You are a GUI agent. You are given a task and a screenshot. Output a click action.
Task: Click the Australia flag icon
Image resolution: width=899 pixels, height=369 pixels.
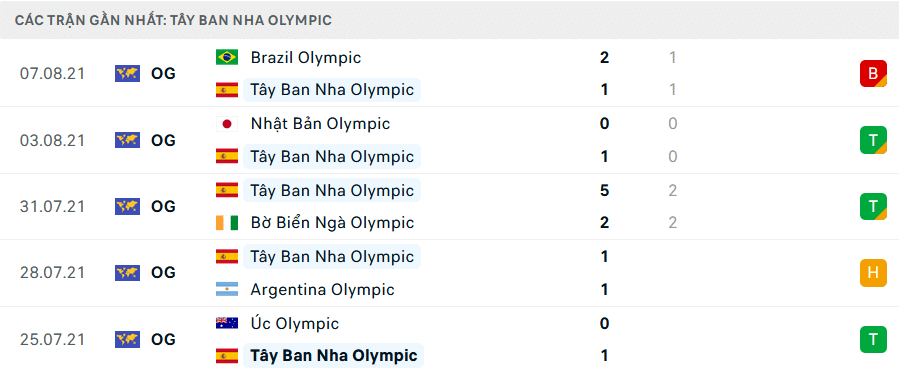pos(226,323)
